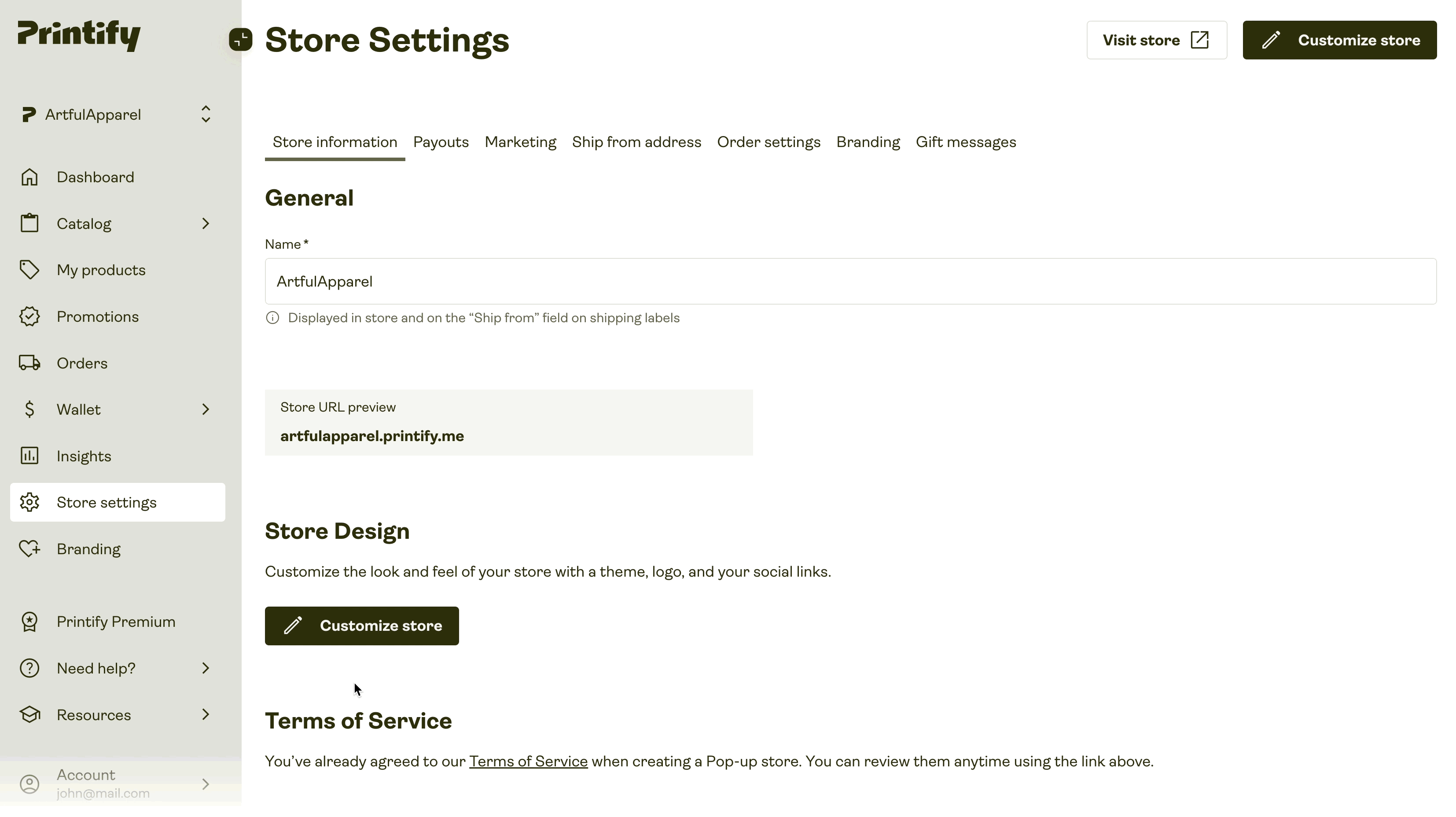Expand the Resources section

click(x=206, y=714)
